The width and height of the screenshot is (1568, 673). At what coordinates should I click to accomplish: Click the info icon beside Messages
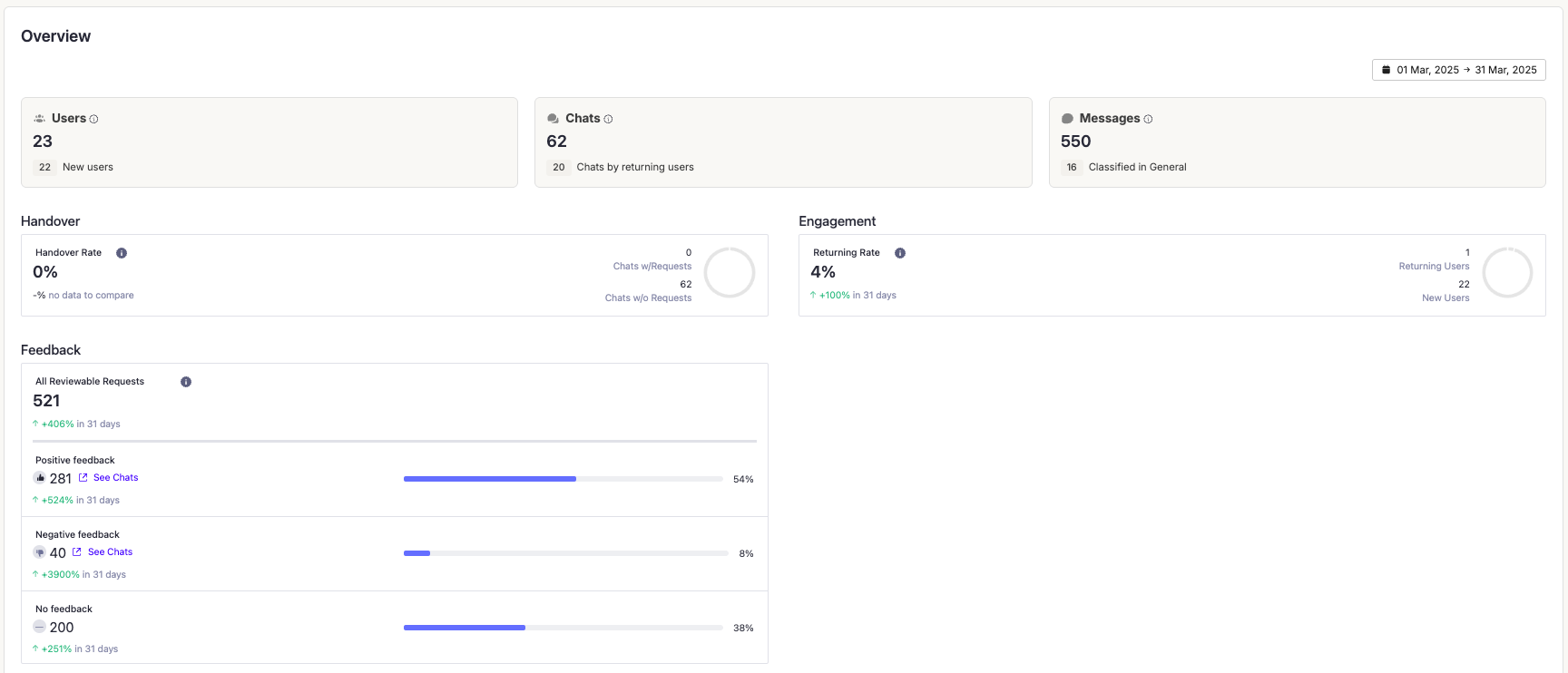1148,119
